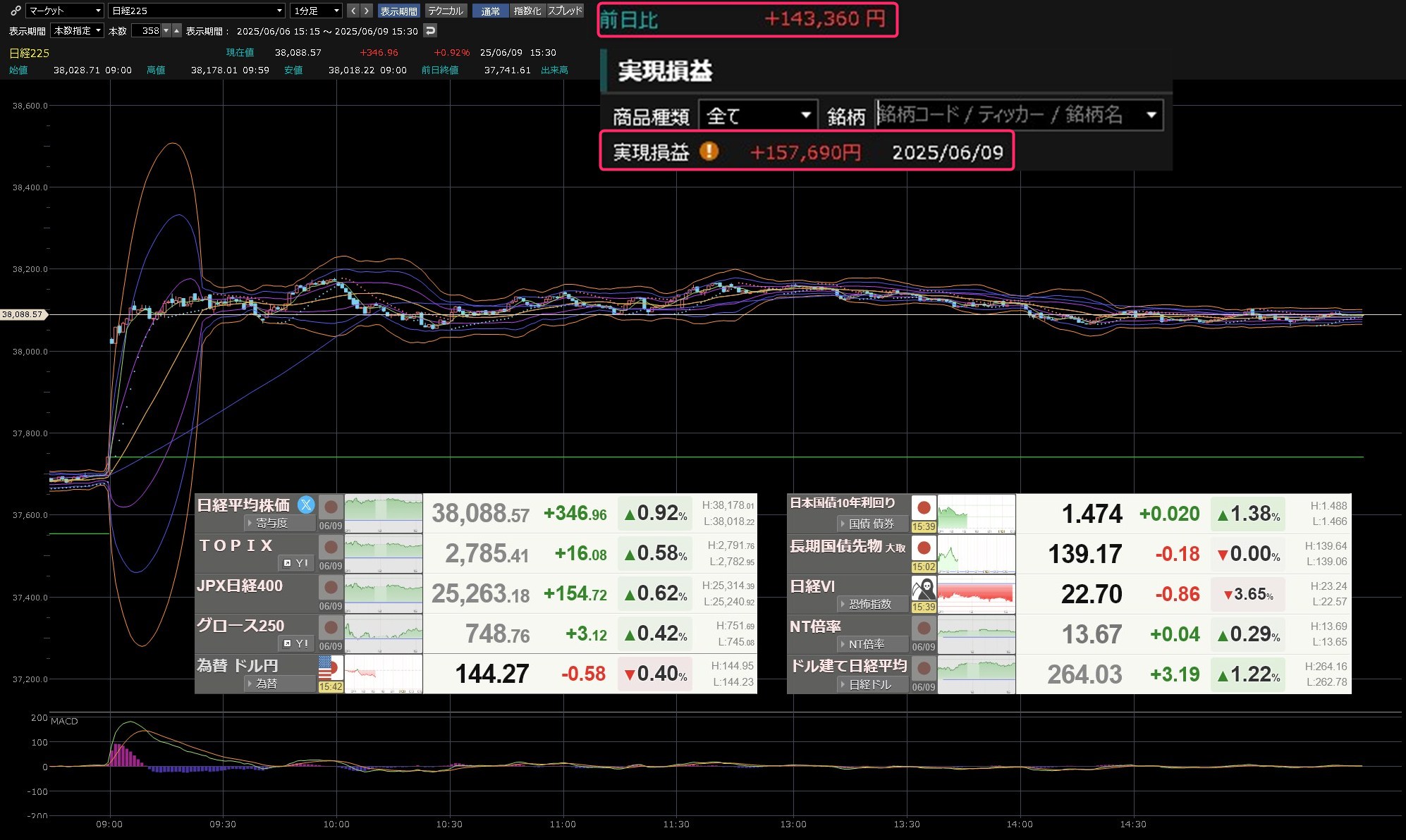Screen dimensions: 1406x840
Task: Click the X icon next to 日経平均株価
Action: [306, 505]
